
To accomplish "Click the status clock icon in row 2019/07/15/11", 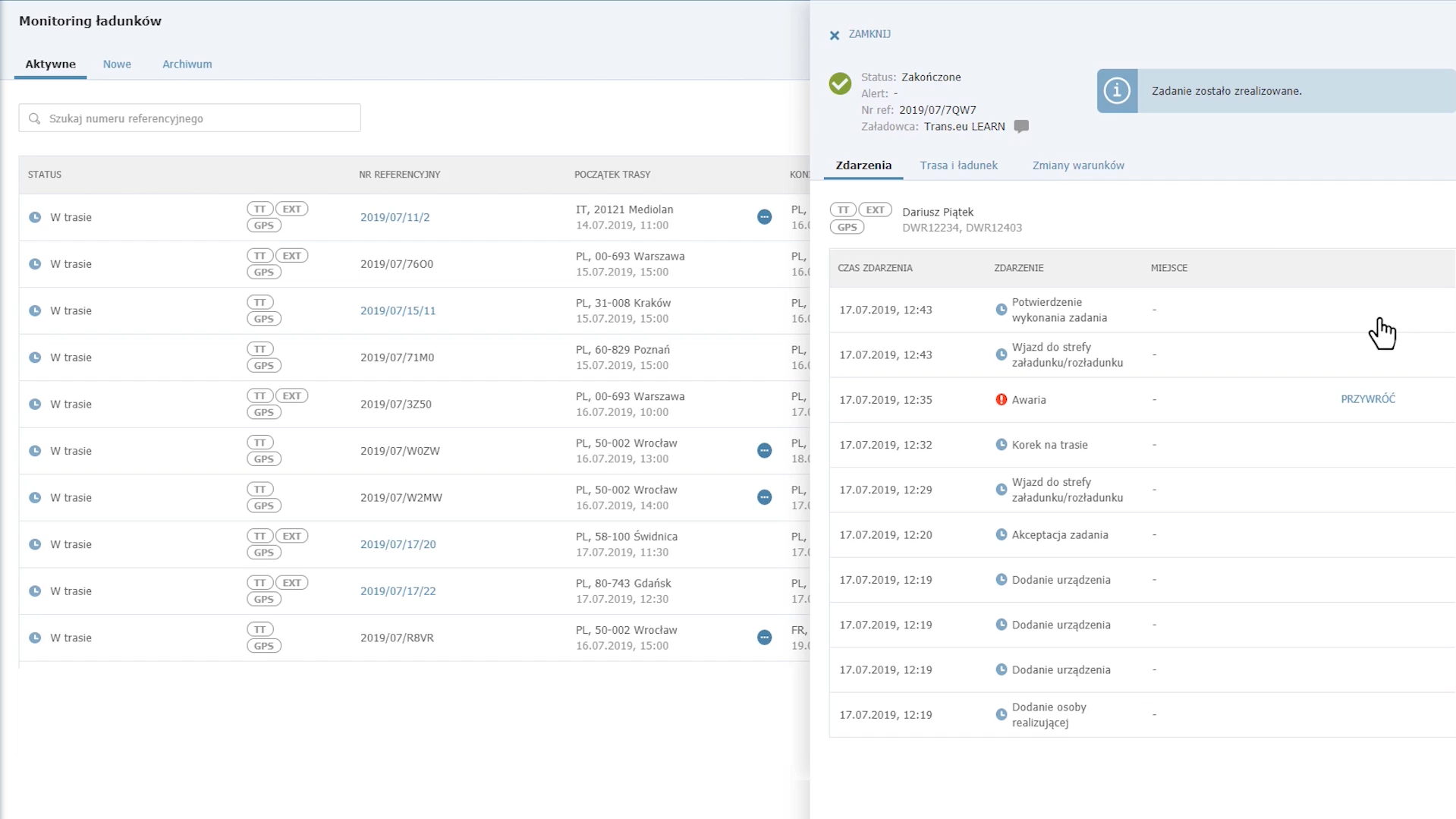I will click(35, 310).
